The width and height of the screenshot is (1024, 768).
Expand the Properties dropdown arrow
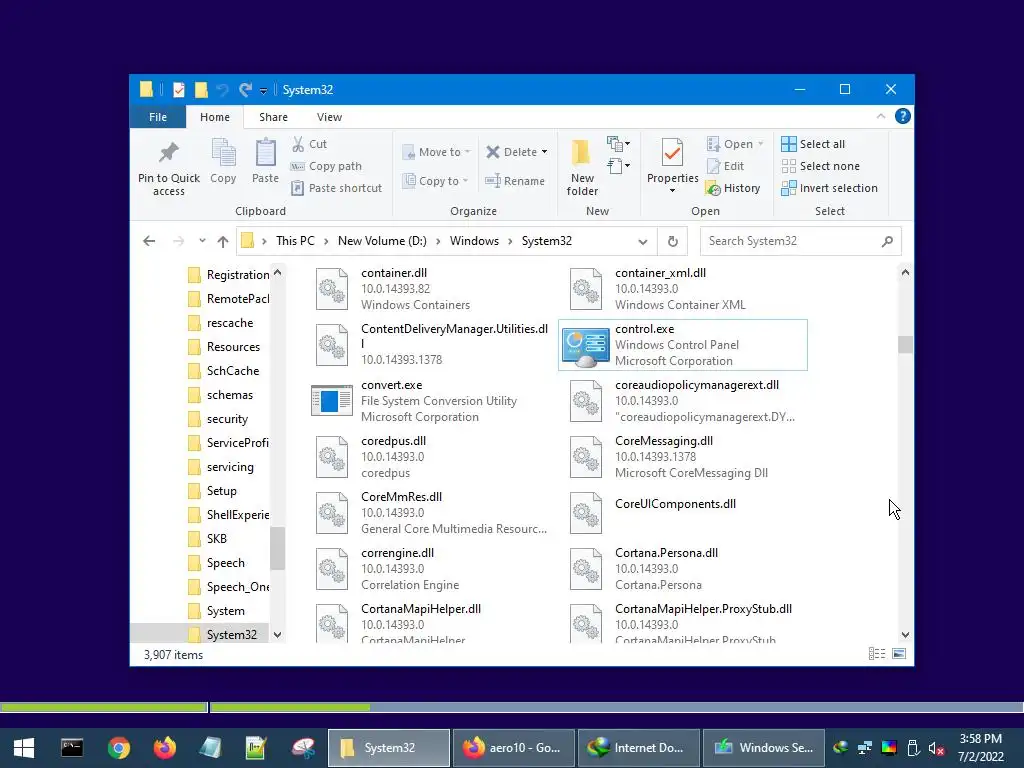tap(673, 191)
